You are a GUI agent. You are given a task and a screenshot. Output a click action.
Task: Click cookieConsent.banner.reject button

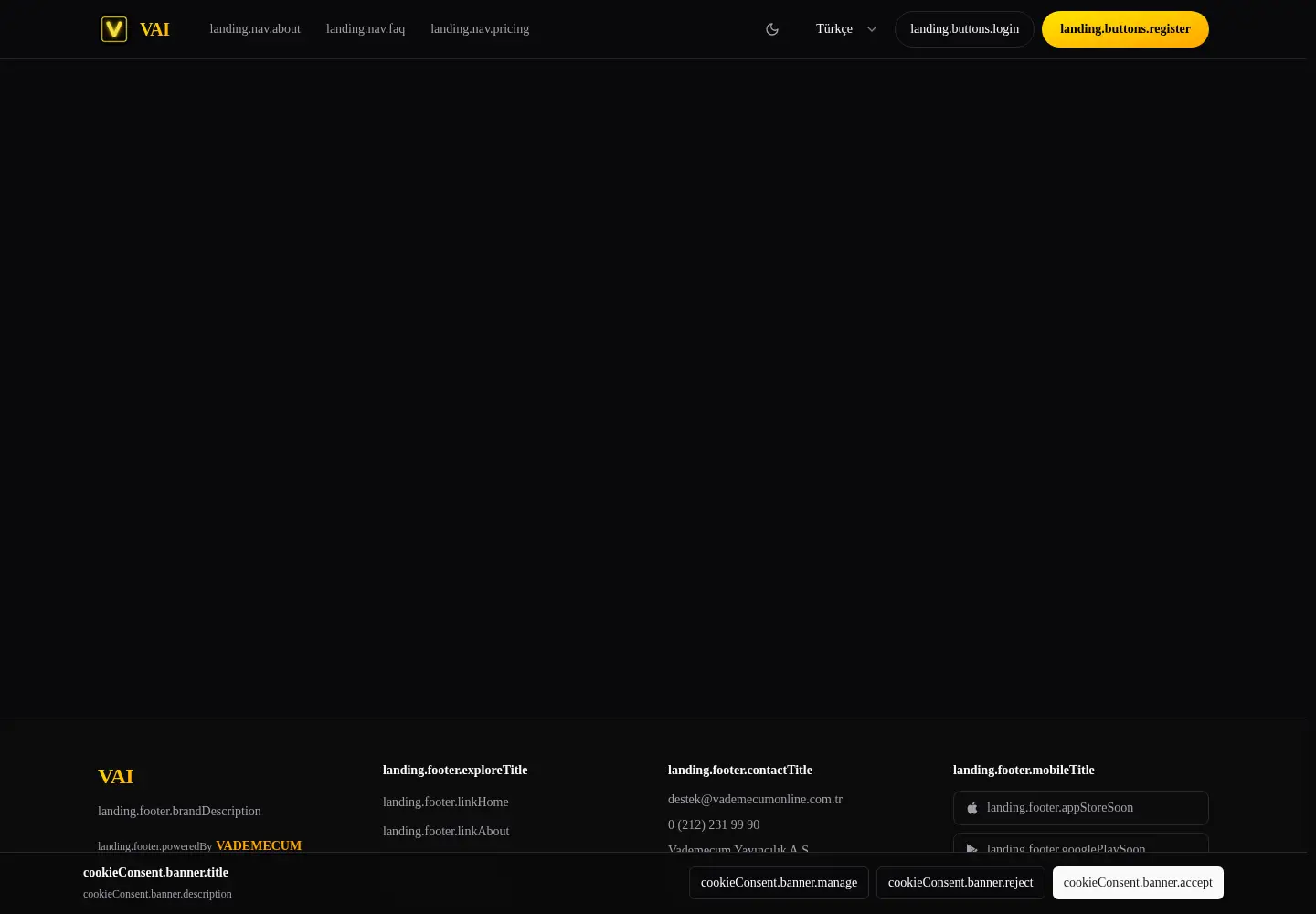point(960,883)
